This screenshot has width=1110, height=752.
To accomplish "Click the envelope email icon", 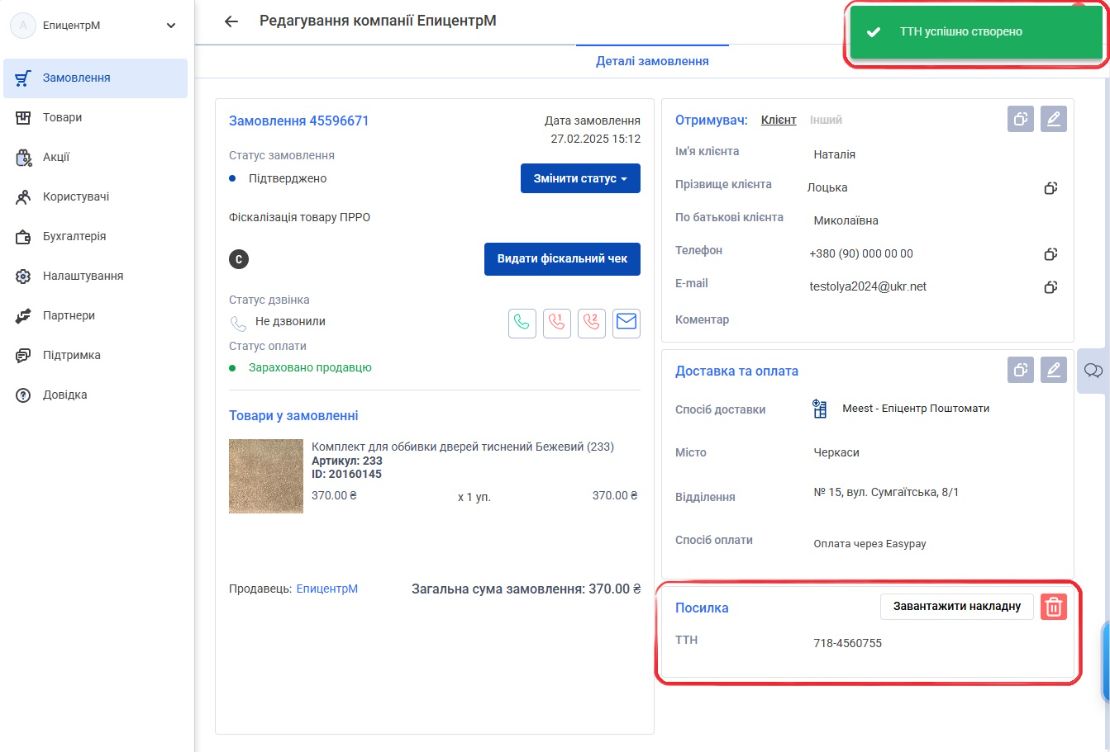I will pyautogui.click(x=626, y=323).
